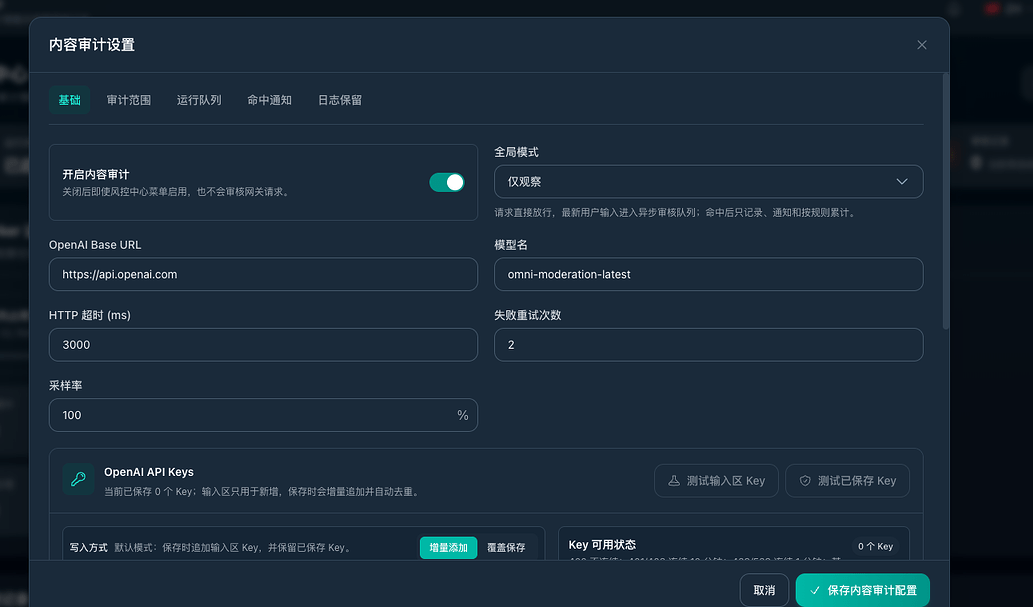Toggle the 开启内容审计 switch
Image resolution: width=1033 pixels, height=607 pixels.
tap(447, 183)
